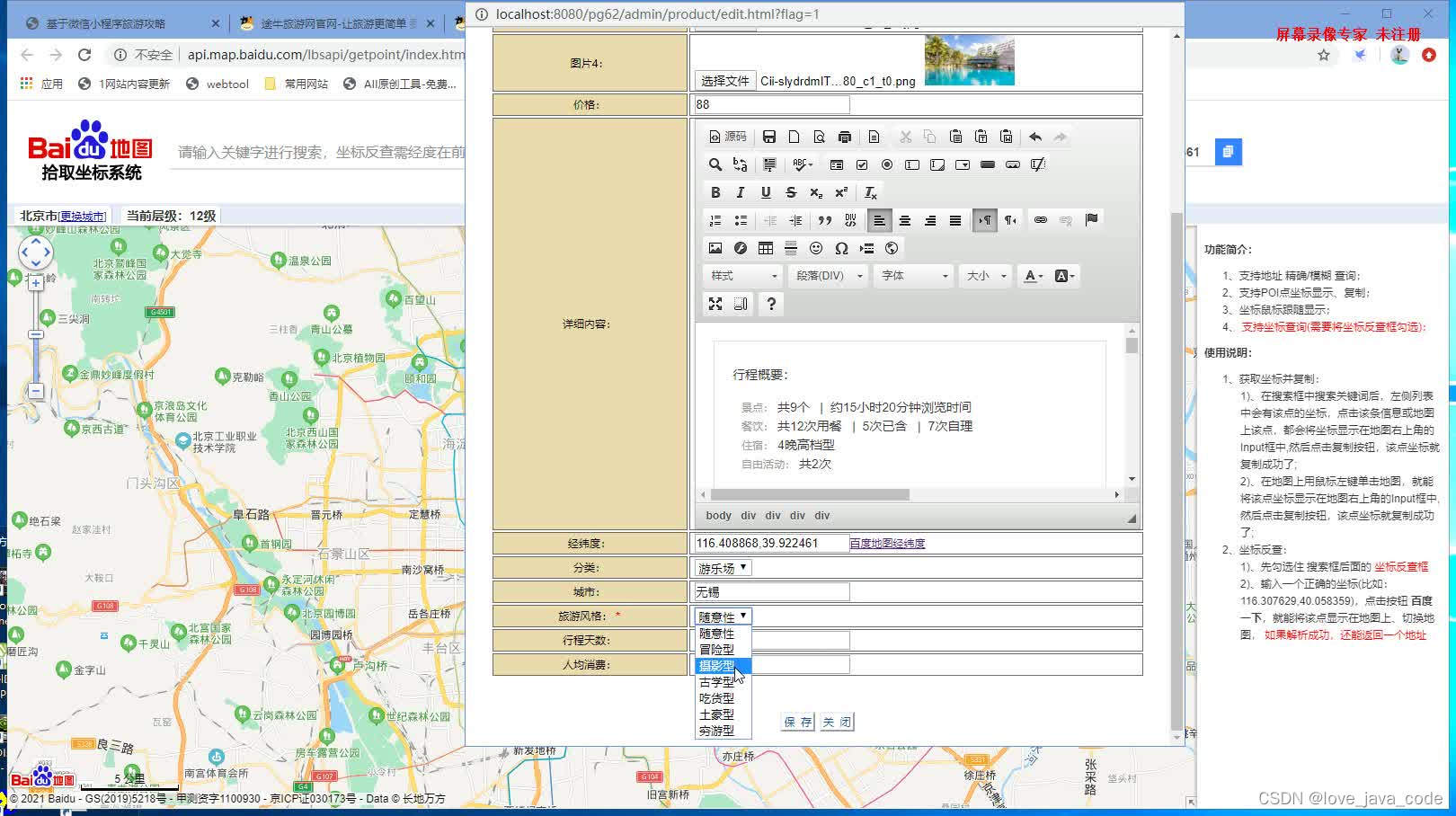Toggle bold formatting
Screen dimensions: 1456x816
coord(715,192)
